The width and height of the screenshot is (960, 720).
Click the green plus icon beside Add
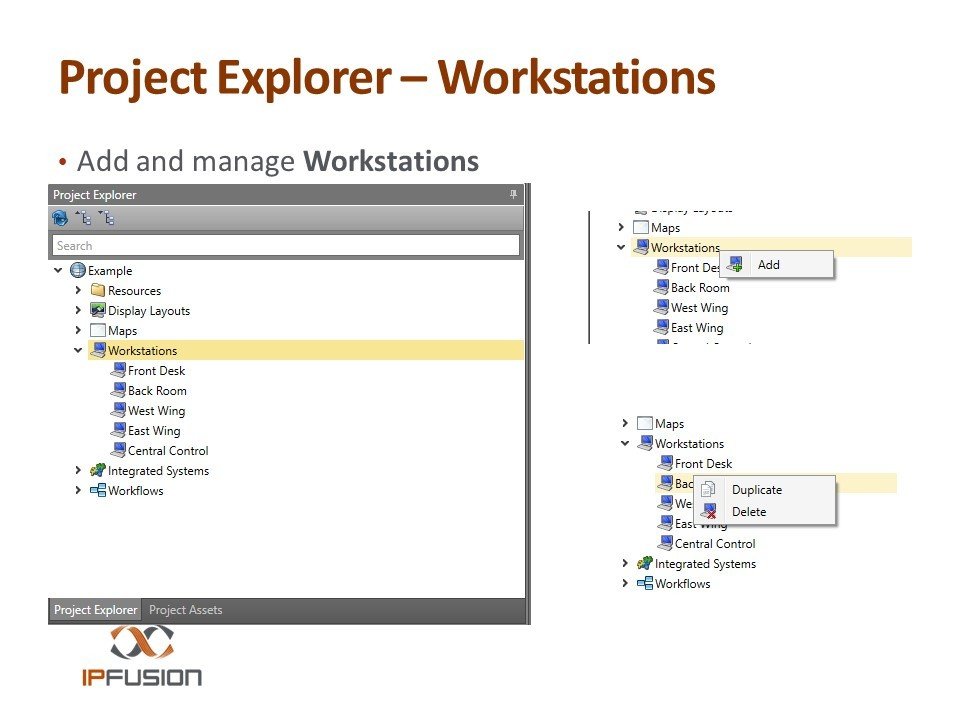click(x=735, y=264)
